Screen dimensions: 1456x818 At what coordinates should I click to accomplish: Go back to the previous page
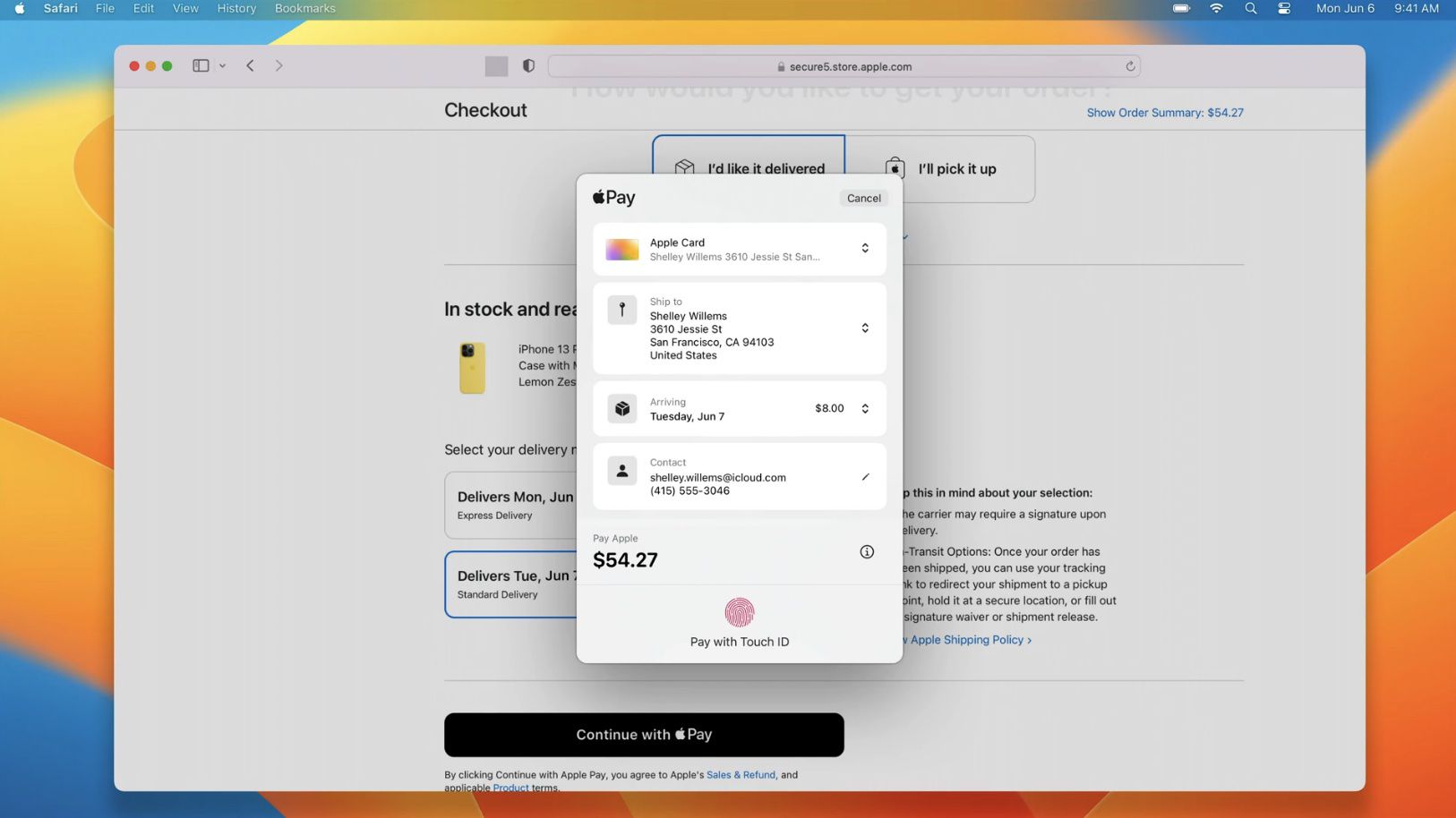(251, 65)
